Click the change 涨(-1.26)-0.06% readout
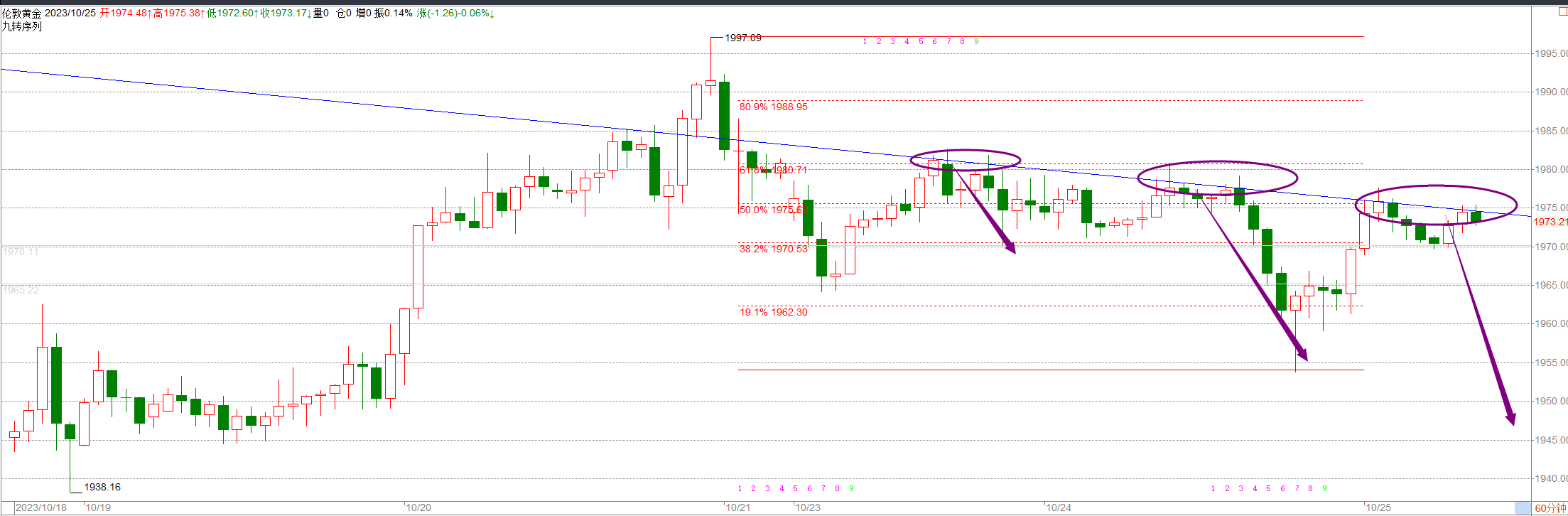The image size is (1568, 516). point(455,13)
